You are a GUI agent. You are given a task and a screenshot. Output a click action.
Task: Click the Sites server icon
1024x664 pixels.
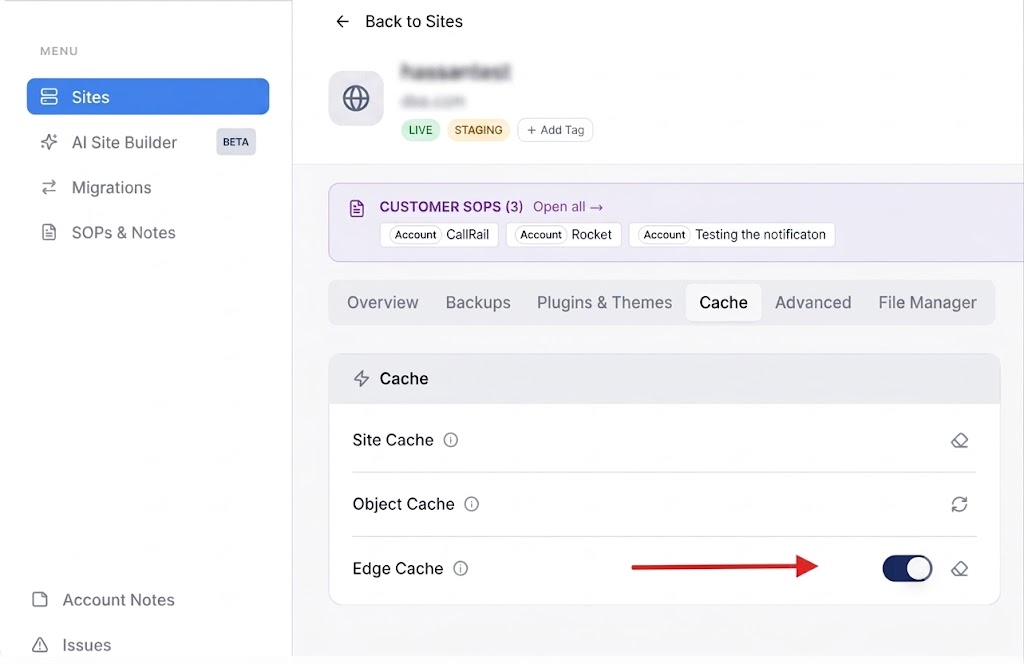49,97
